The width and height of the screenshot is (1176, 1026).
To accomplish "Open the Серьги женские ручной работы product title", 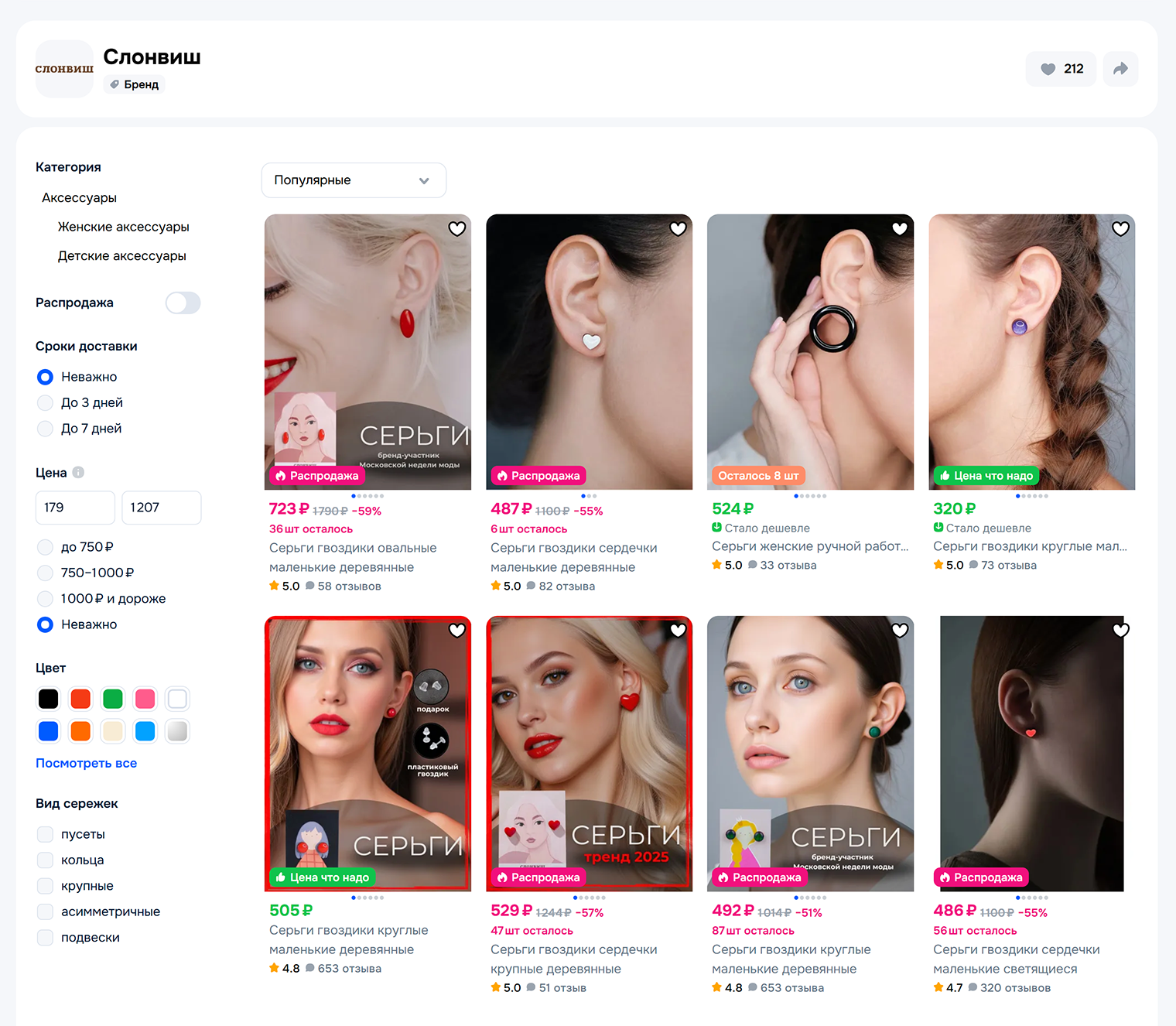I will coord(810,546).
